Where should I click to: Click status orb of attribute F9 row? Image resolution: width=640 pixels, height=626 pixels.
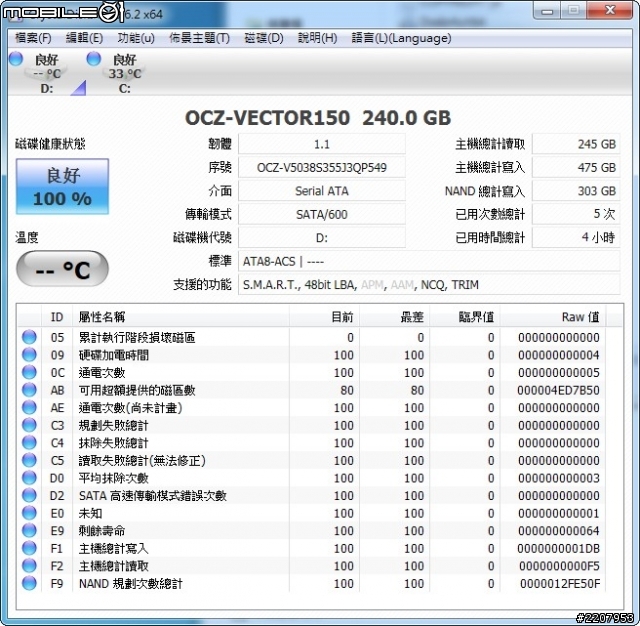[x=29, y=583]
